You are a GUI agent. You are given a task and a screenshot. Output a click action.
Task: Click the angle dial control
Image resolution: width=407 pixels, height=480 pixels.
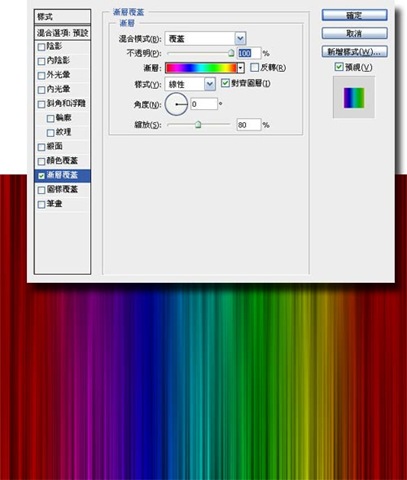click(176, 104)
